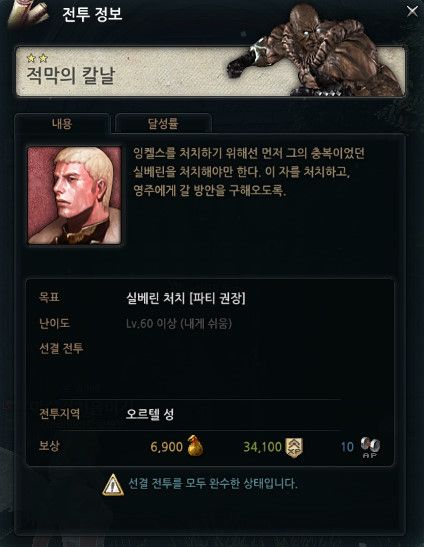Click the AP silver rings icon
This screenshot has width=424, height=547.
click(370, 447)
